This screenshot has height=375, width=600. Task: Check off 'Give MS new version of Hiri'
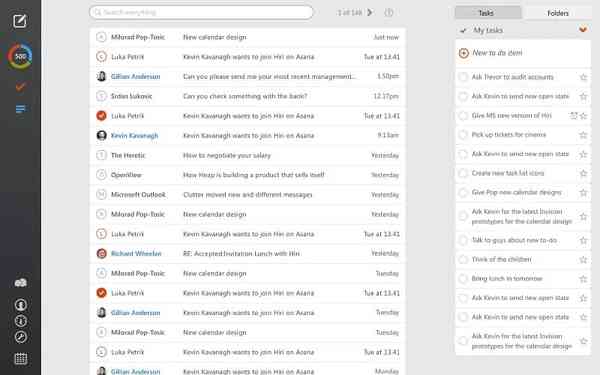click(463, 116)
